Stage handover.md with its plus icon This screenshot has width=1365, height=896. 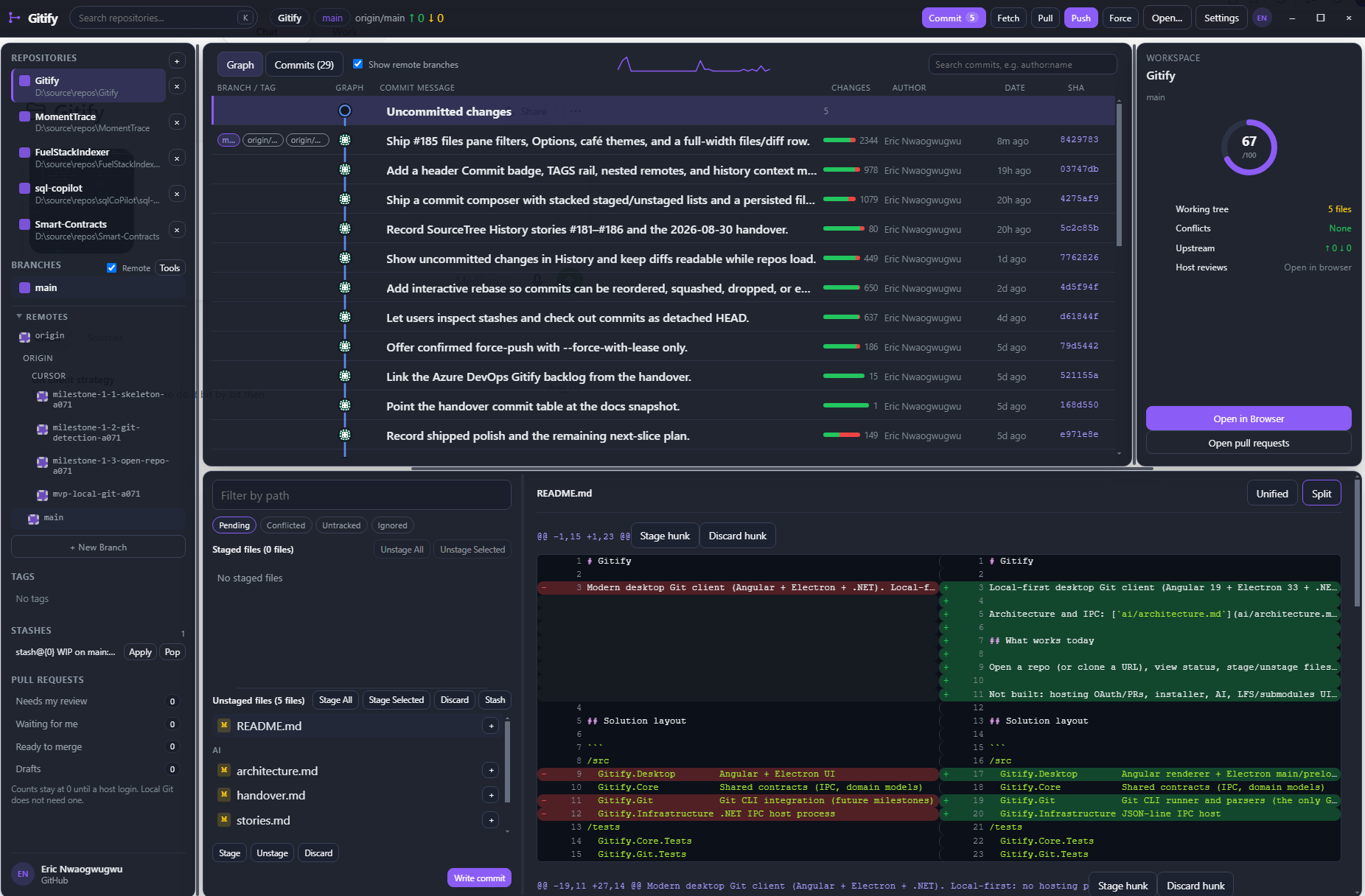491,795
